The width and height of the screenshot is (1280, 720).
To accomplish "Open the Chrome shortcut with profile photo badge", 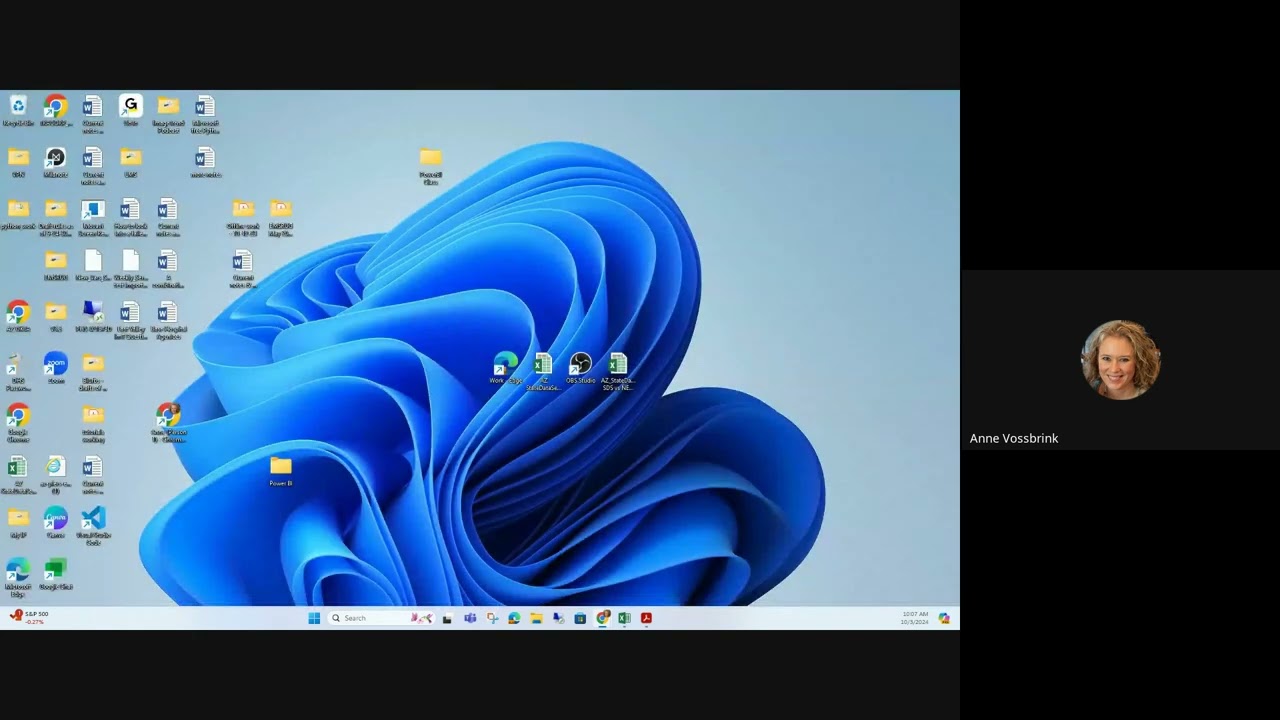I will [168, 423].
